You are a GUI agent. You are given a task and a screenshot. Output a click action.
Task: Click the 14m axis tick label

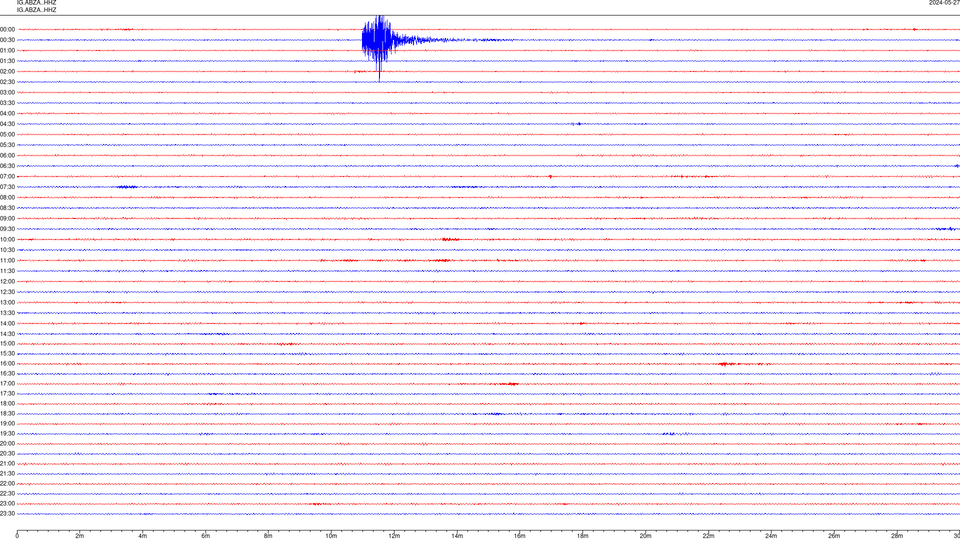click(x=457, y=536)
